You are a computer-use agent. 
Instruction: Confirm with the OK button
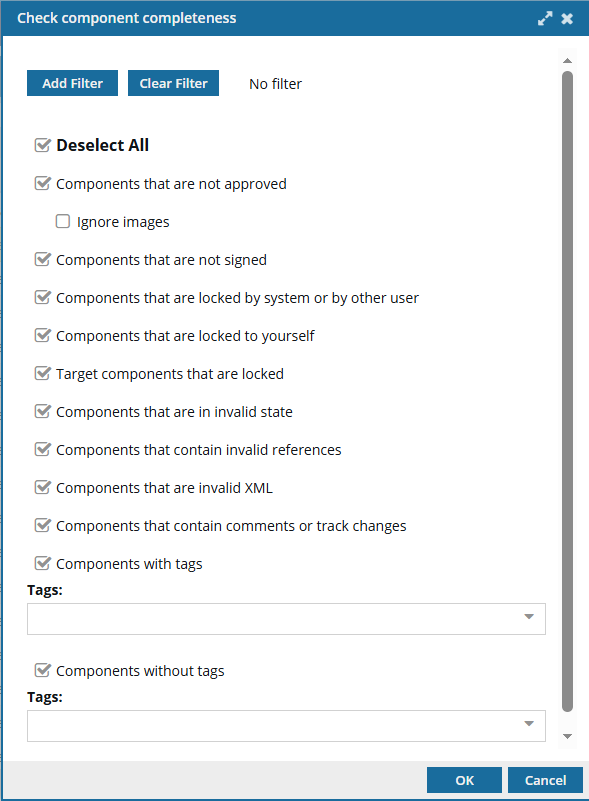tap(464, 780)
